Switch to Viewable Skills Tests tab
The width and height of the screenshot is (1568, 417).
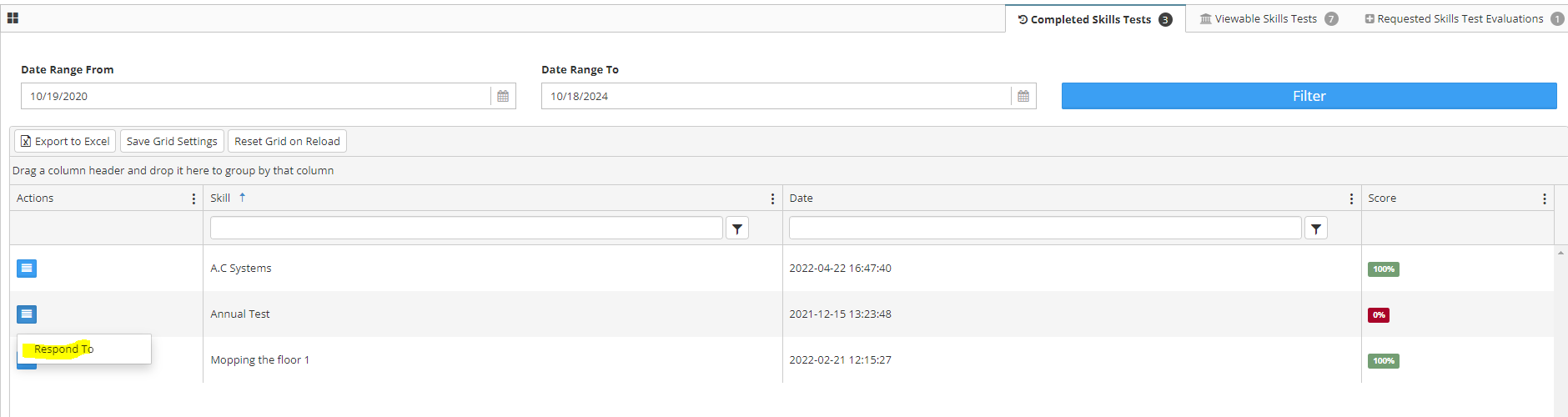tap(1268, 18)
